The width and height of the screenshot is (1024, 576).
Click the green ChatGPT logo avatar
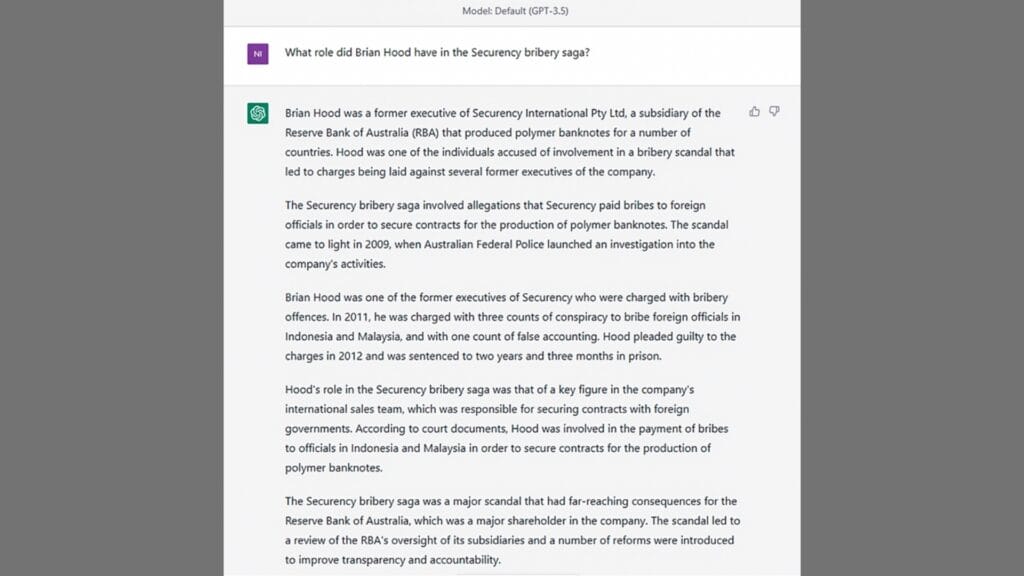(x=258, y=114)
